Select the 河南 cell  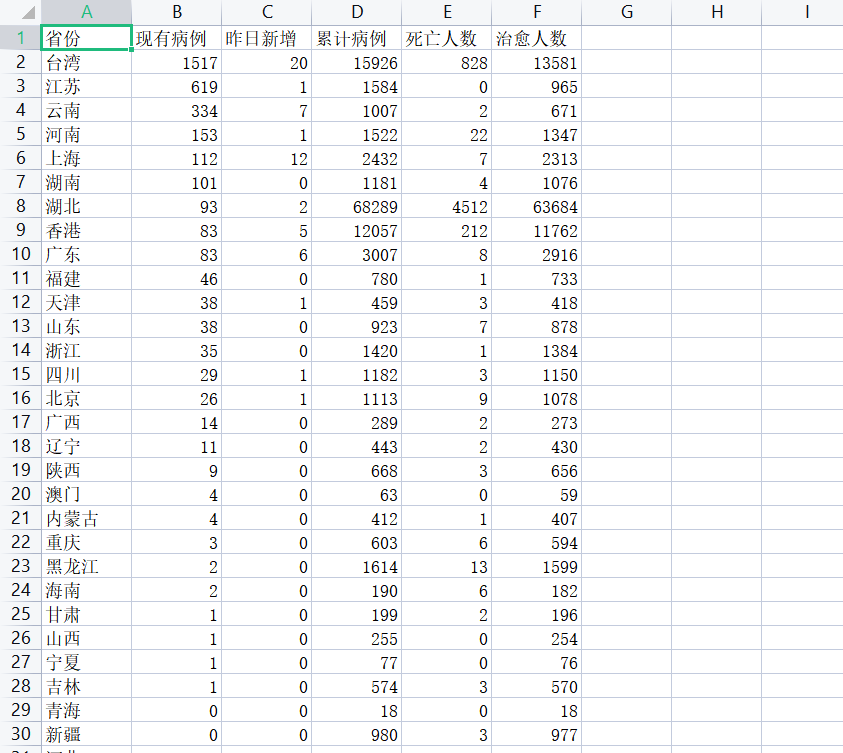pos(87,134)
